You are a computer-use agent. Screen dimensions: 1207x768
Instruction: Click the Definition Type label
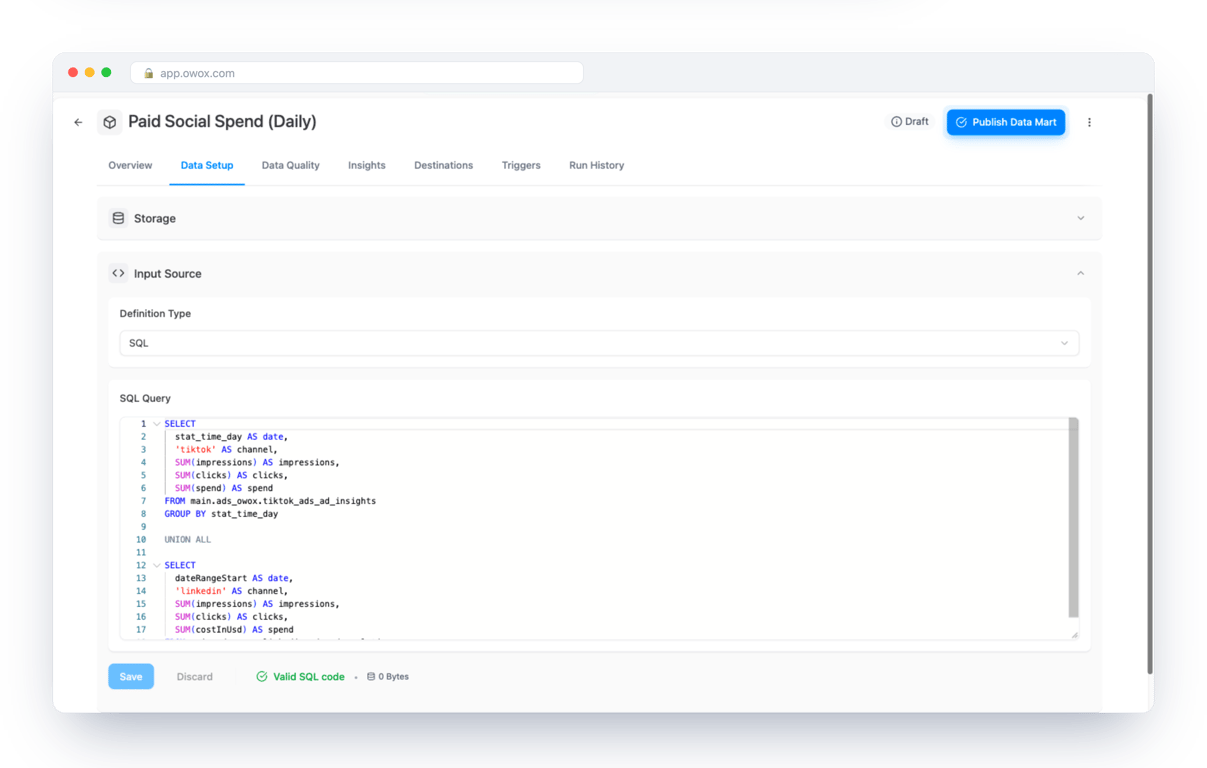(155, 314)
